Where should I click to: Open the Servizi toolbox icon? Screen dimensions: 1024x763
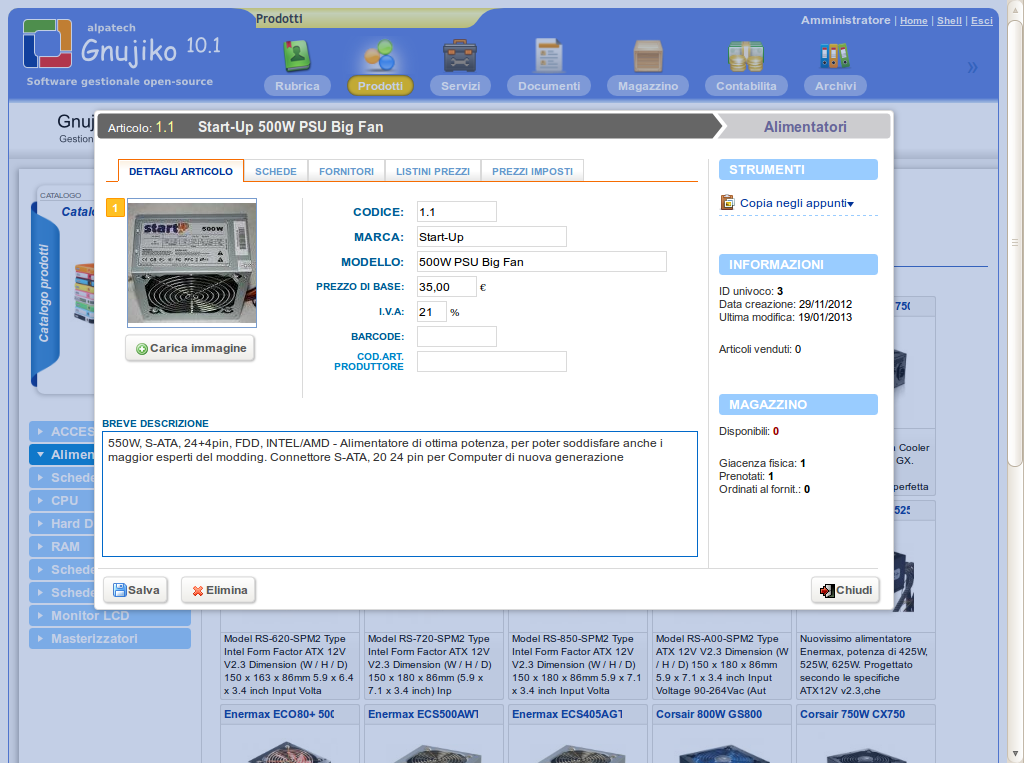459,55
